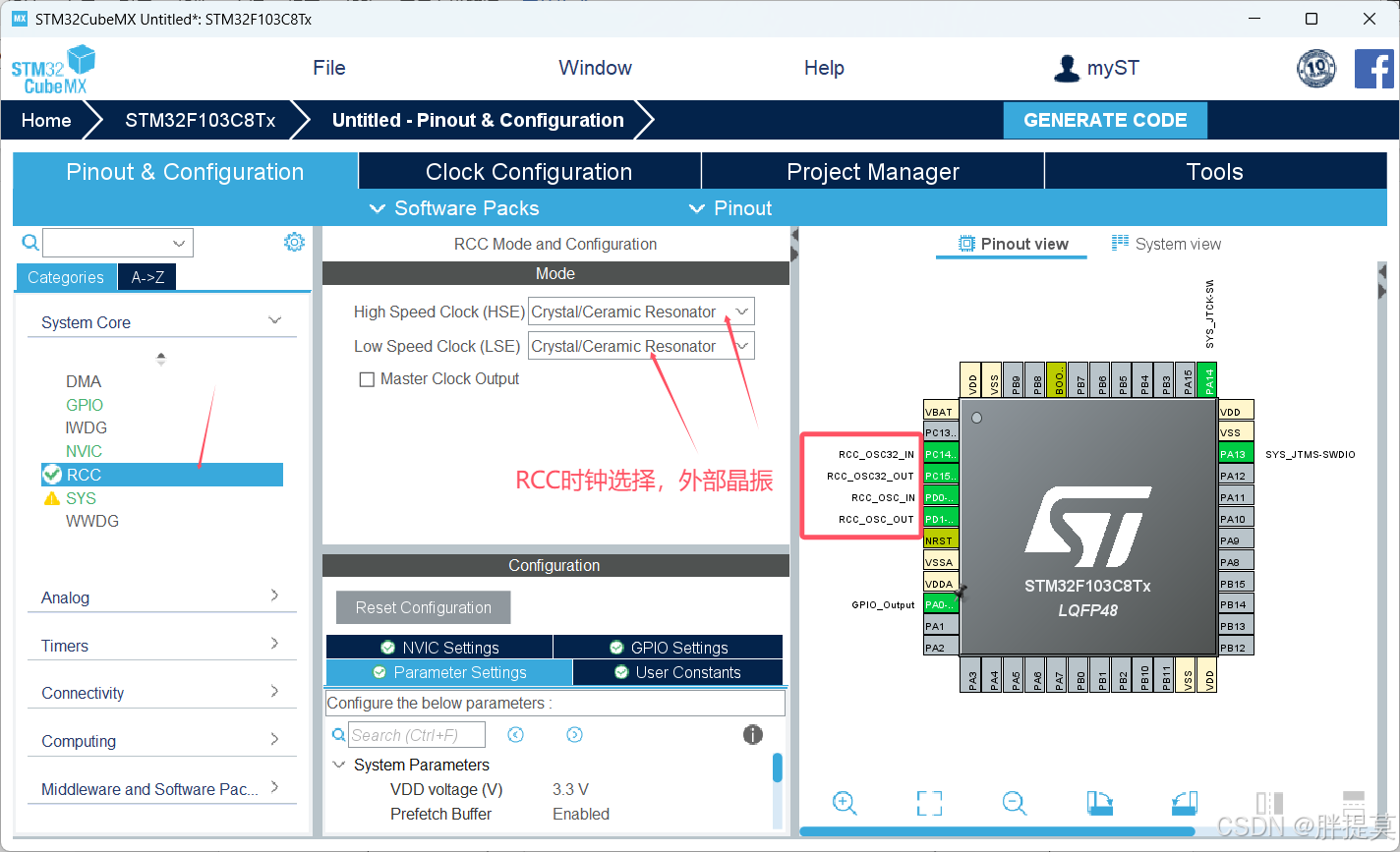Screen dimensions: 1400x852
Task: Go to next search result arrow
Action: coord(575,735)
